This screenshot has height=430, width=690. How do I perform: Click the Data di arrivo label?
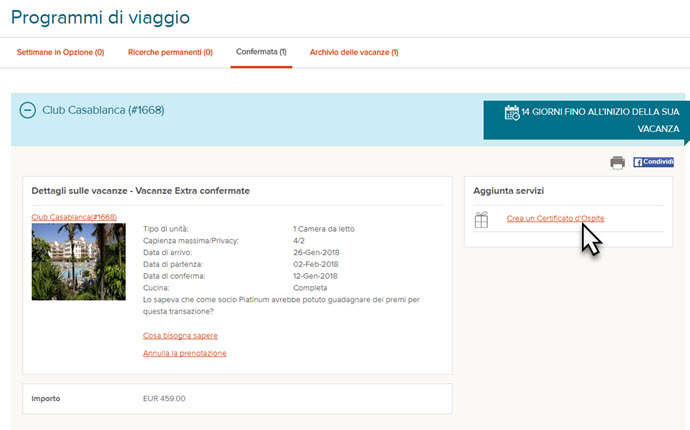pyautogui.click(x=168, y=253)
